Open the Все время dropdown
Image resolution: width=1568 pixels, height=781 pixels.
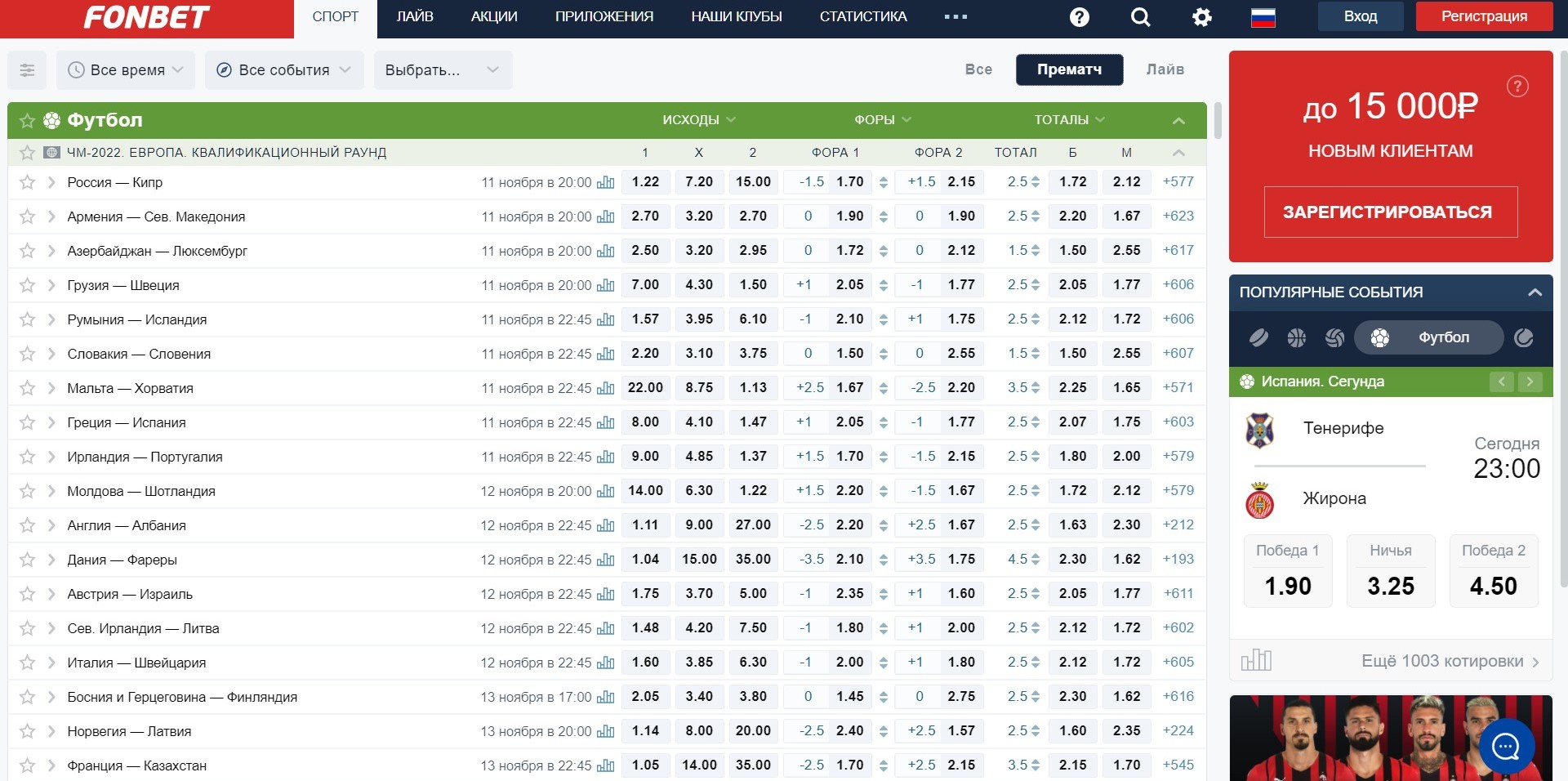click(126, 70)
